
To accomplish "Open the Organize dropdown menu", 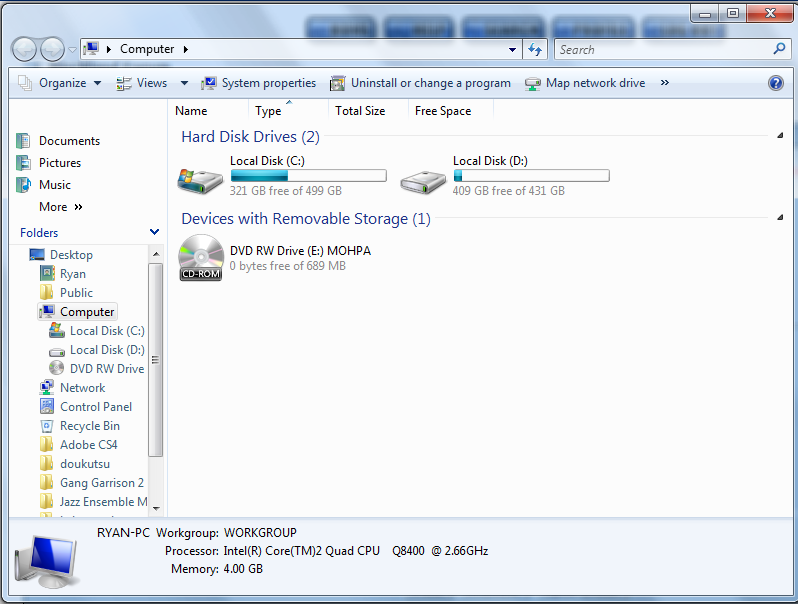I will 60,83.
